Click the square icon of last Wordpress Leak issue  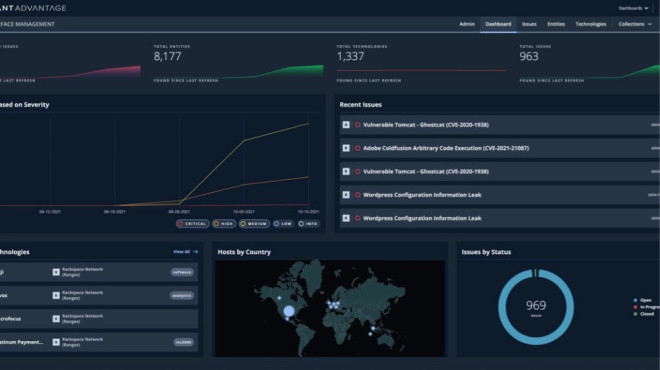346,218
